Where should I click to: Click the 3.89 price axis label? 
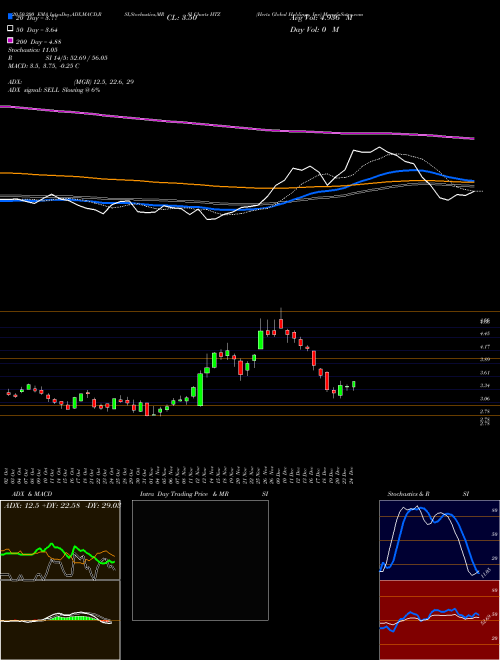(x=485, y=359)
